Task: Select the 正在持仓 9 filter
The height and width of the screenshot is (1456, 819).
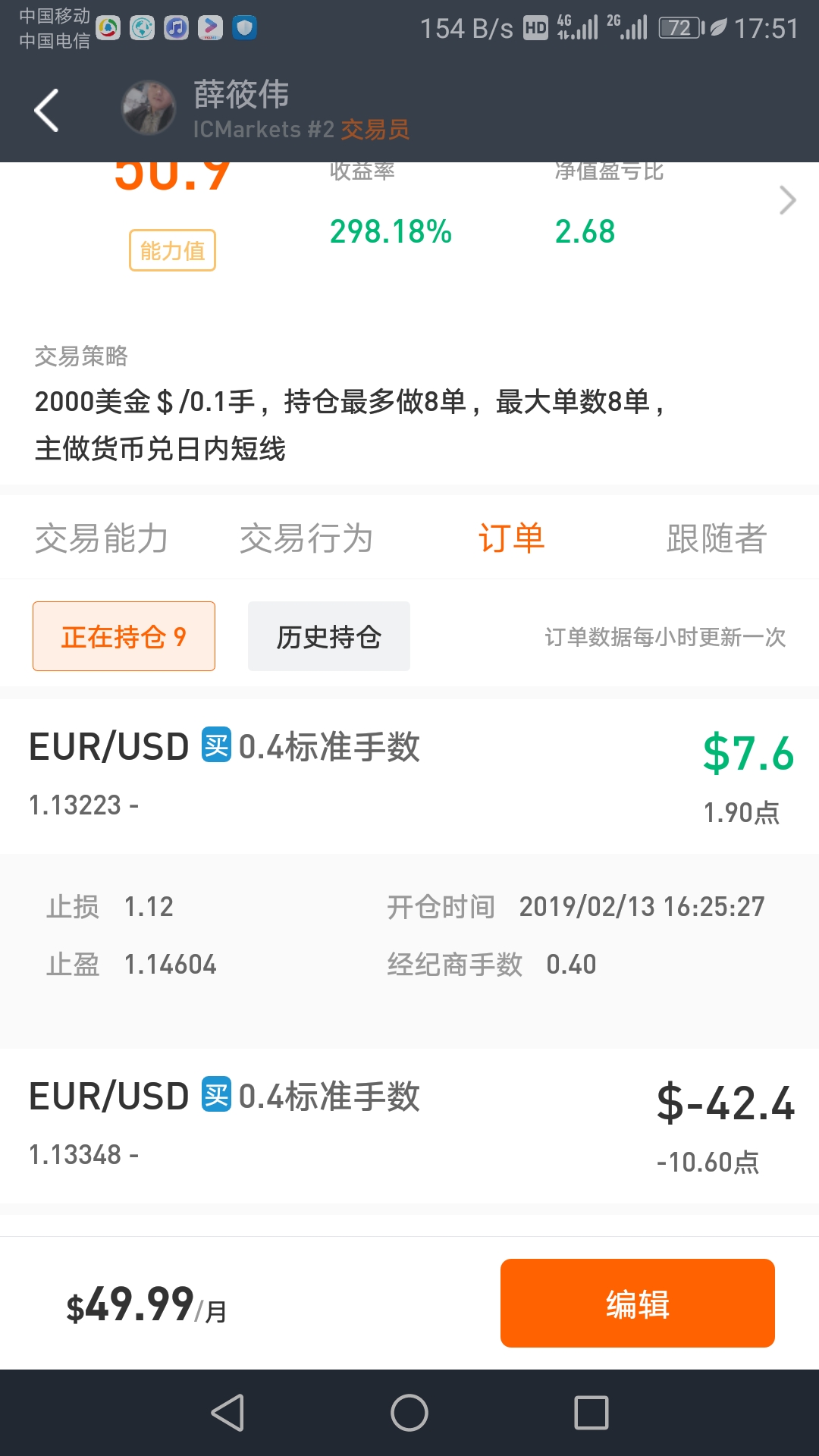Action: click(124, 636)
